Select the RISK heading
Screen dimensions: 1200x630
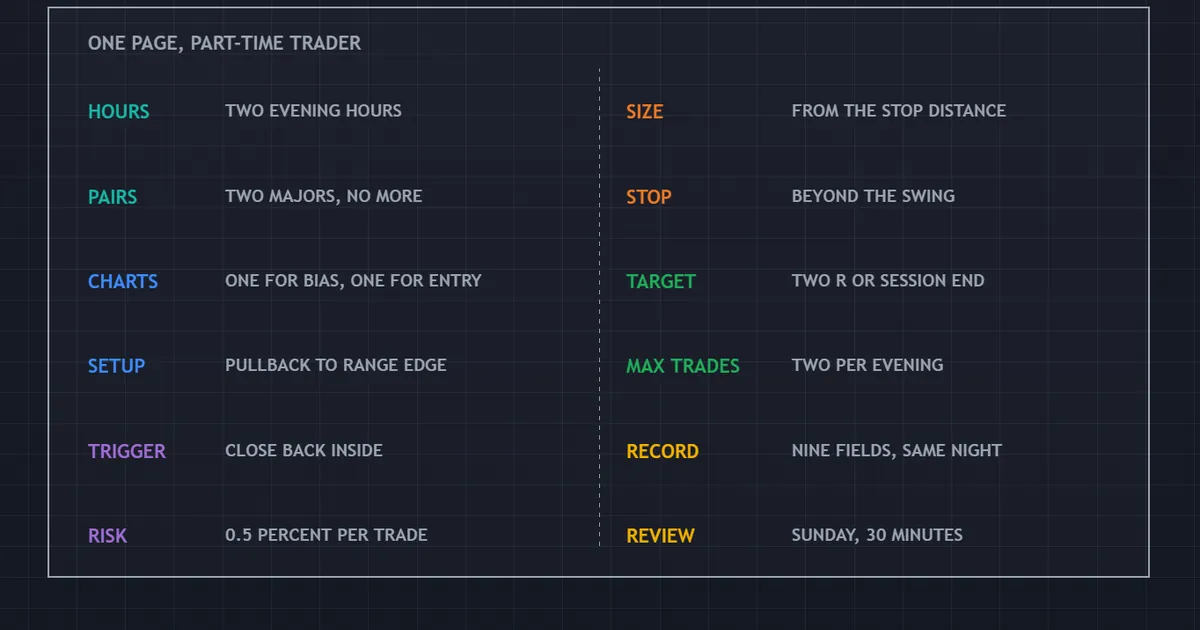coord(107,536)
